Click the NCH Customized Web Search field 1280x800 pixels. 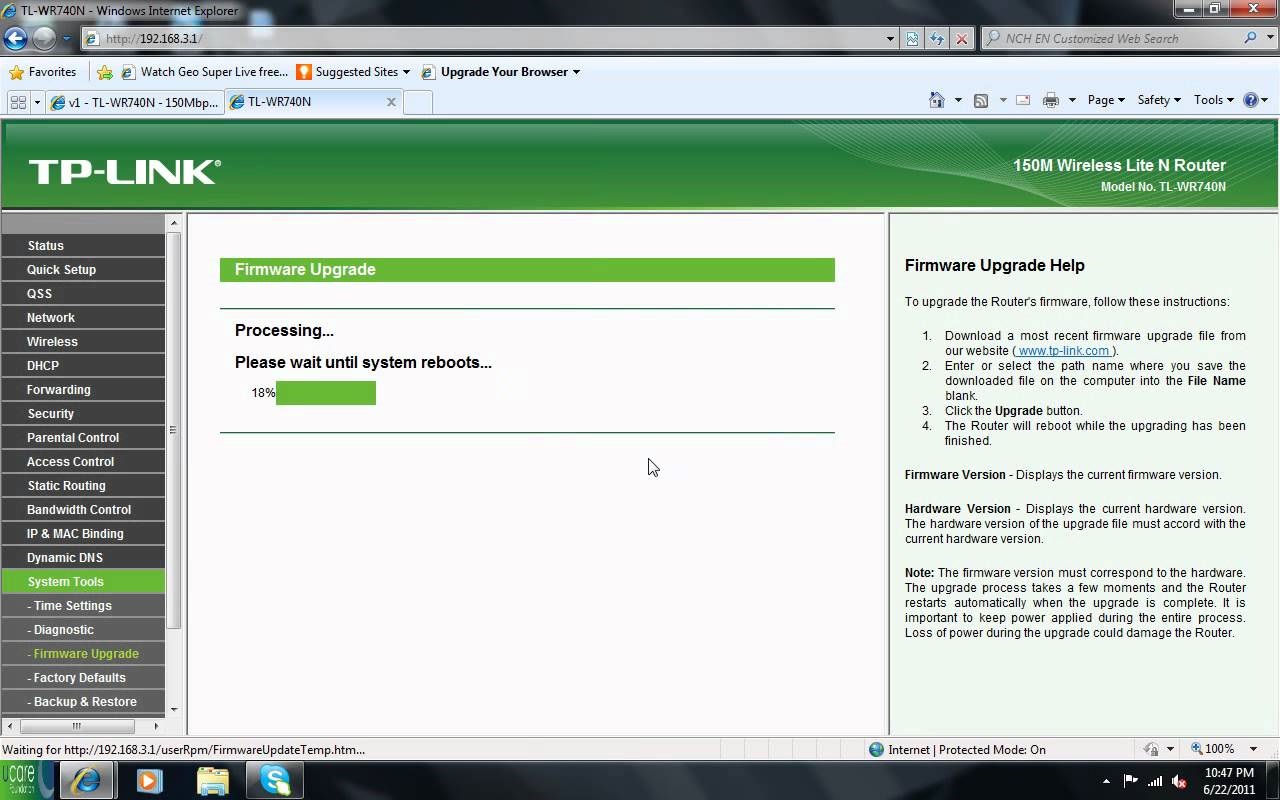coord(1110,38)
